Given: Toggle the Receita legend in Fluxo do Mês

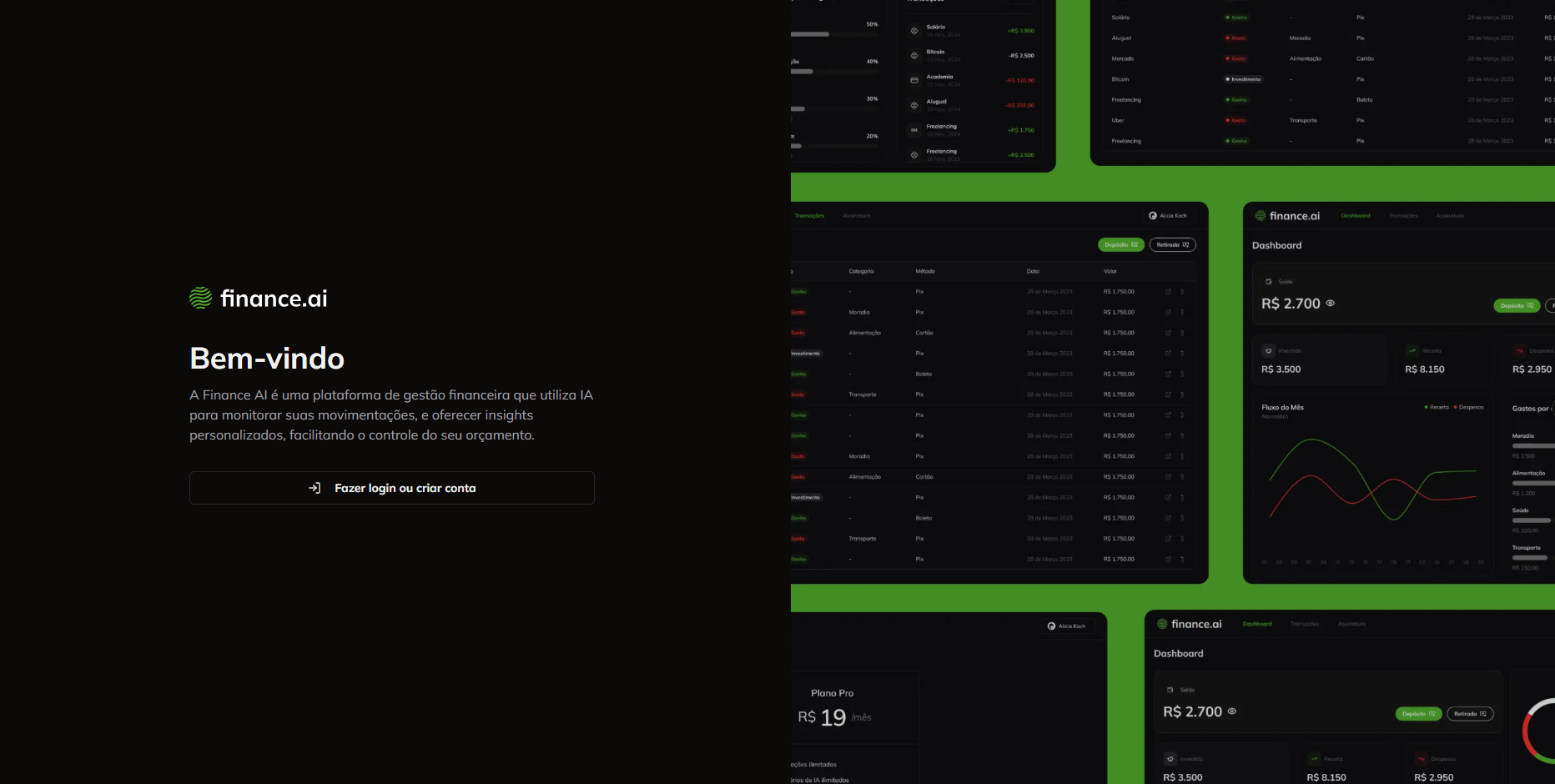Looking at the screenshot, I should point(1437,408).
